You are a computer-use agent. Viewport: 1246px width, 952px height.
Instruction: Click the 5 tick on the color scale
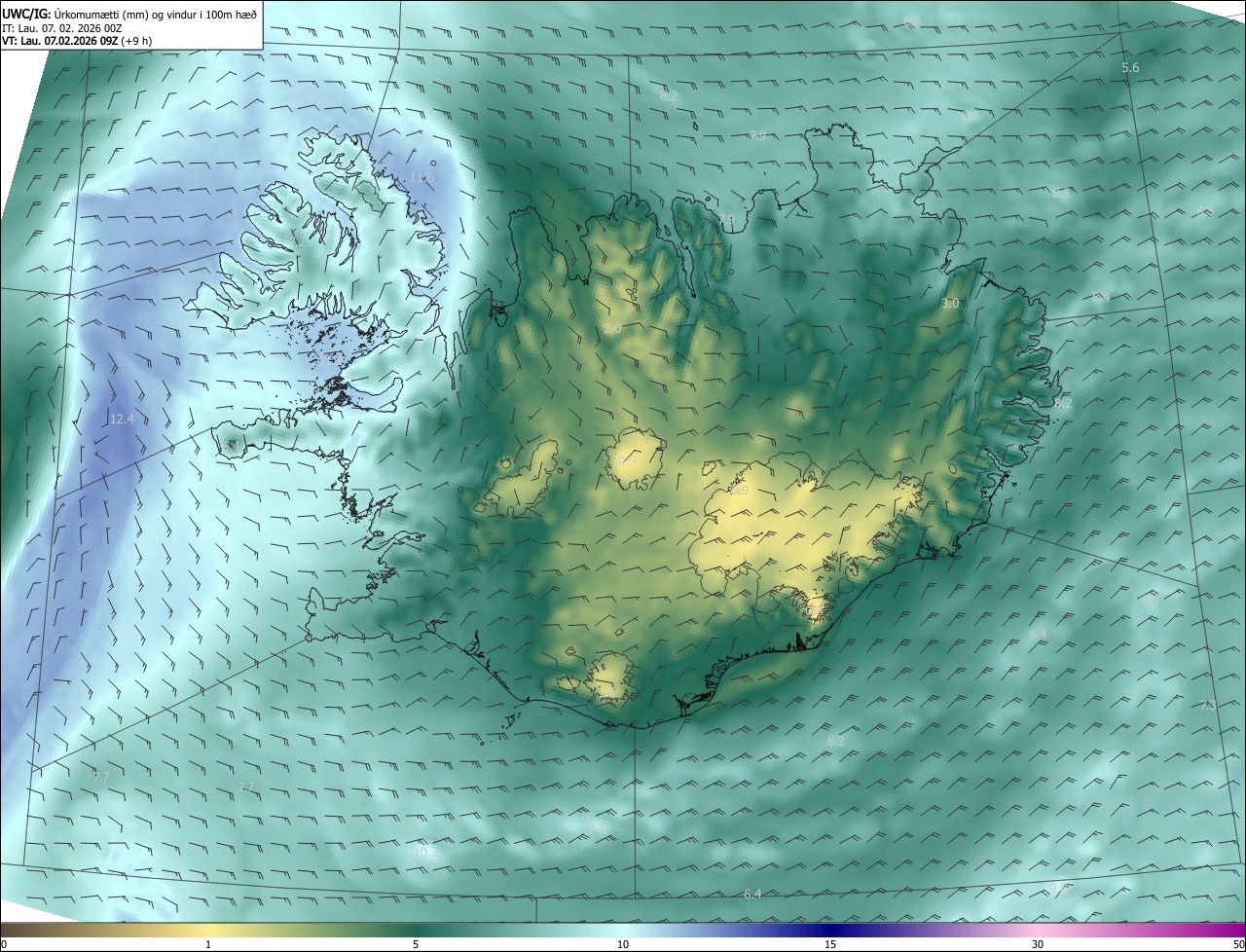coord(416,944)
